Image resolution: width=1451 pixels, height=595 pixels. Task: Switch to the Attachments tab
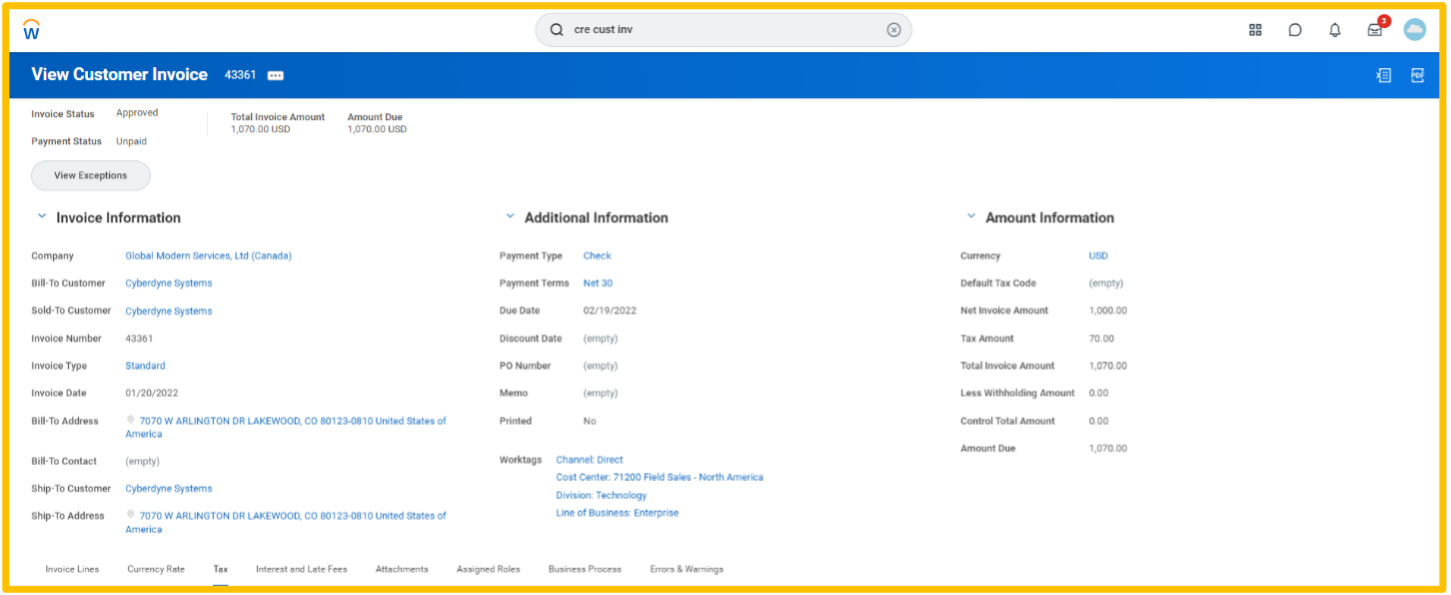coord(401,568)
